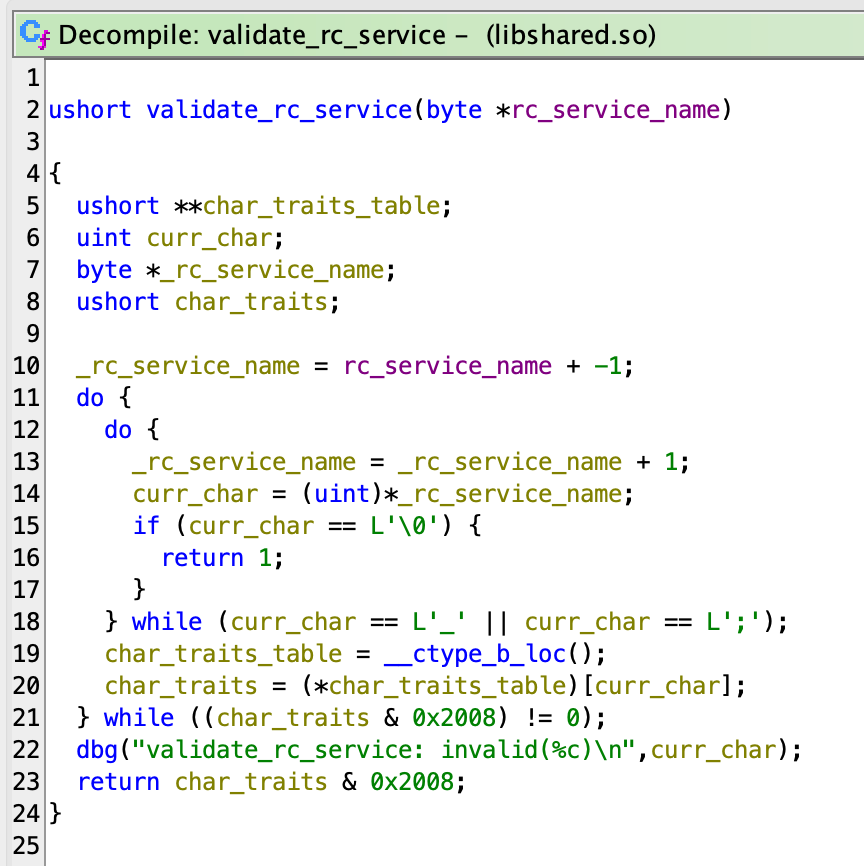This screenshot has height=866, width=864.
Task: Select _rc_service_name declaration on line 7
Action: pos(272,270)
